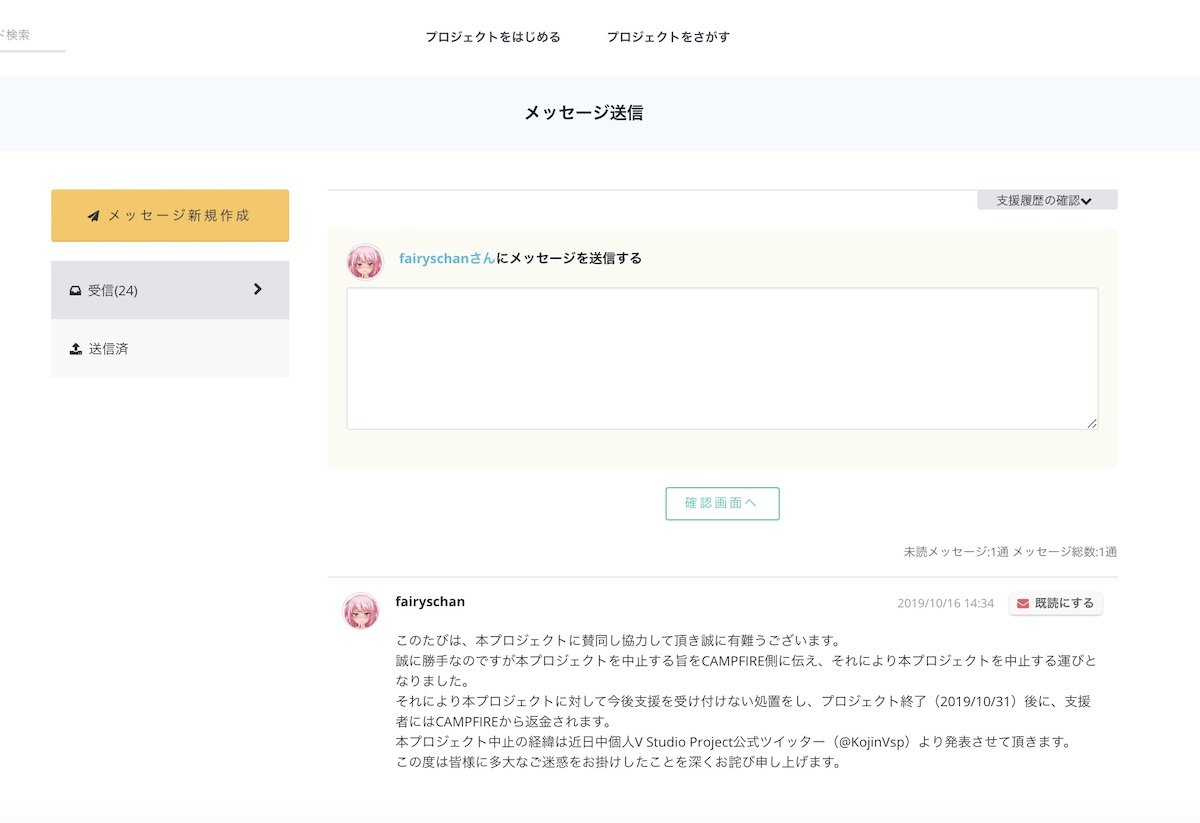Click the chevron arrow in 受信(24) row
Image resolution: width=1200 pixels, height=823 pixels.
click(x=257, y=289)
